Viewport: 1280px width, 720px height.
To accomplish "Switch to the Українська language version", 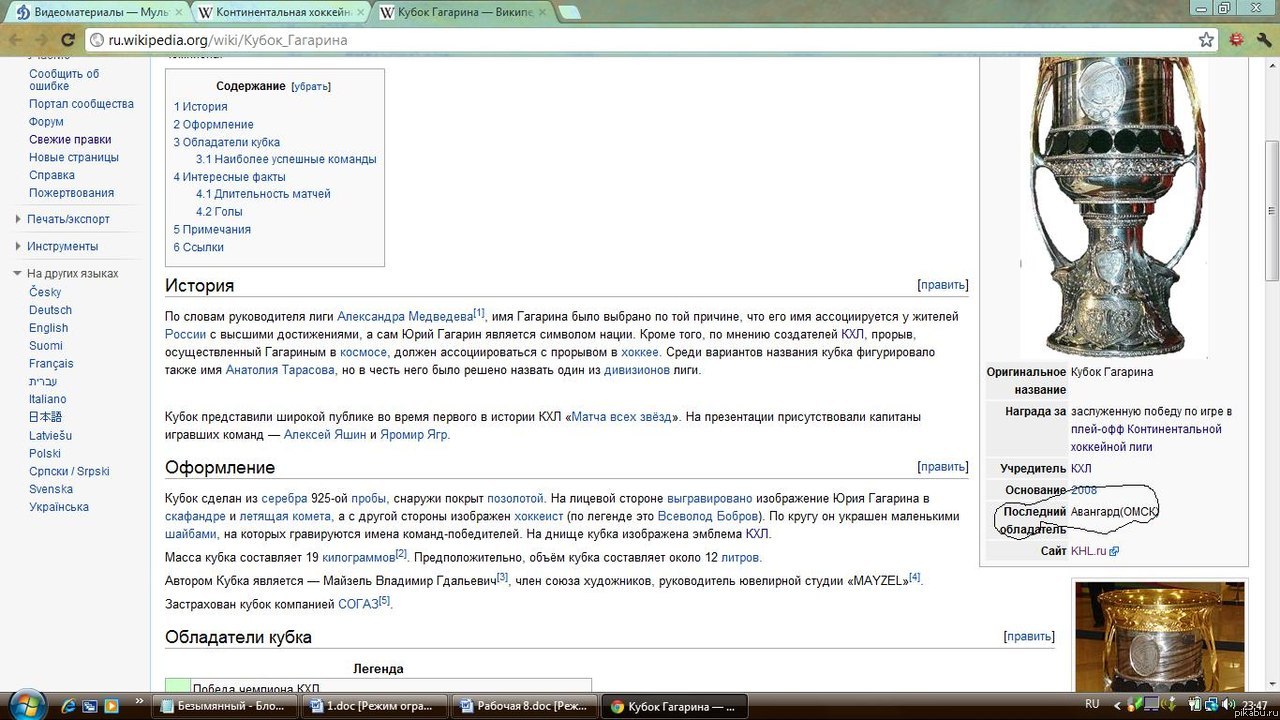I will 59,507.
